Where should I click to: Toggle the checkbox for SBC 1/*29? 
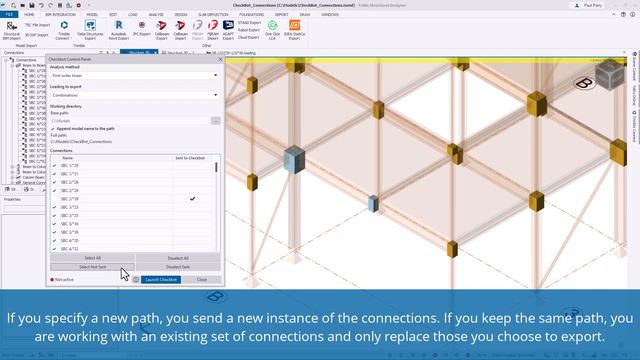(x=54, y=166)
